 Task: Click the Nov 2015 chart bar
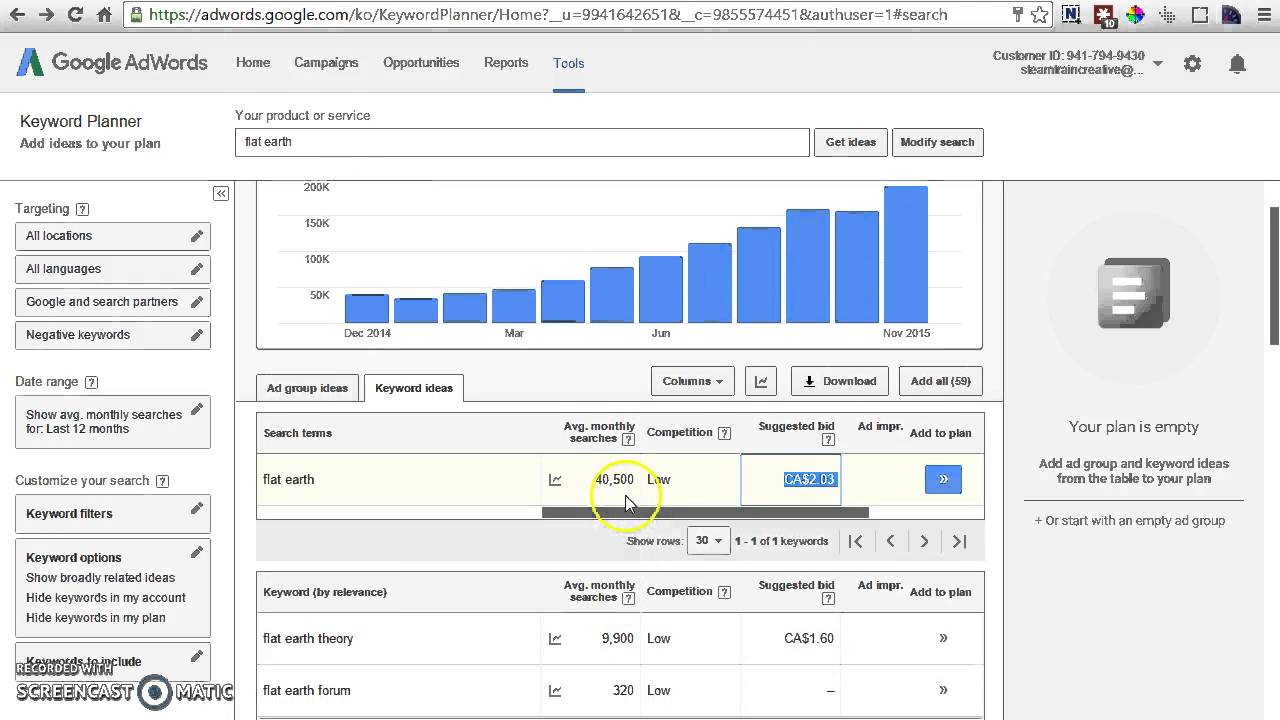(906, 254)
